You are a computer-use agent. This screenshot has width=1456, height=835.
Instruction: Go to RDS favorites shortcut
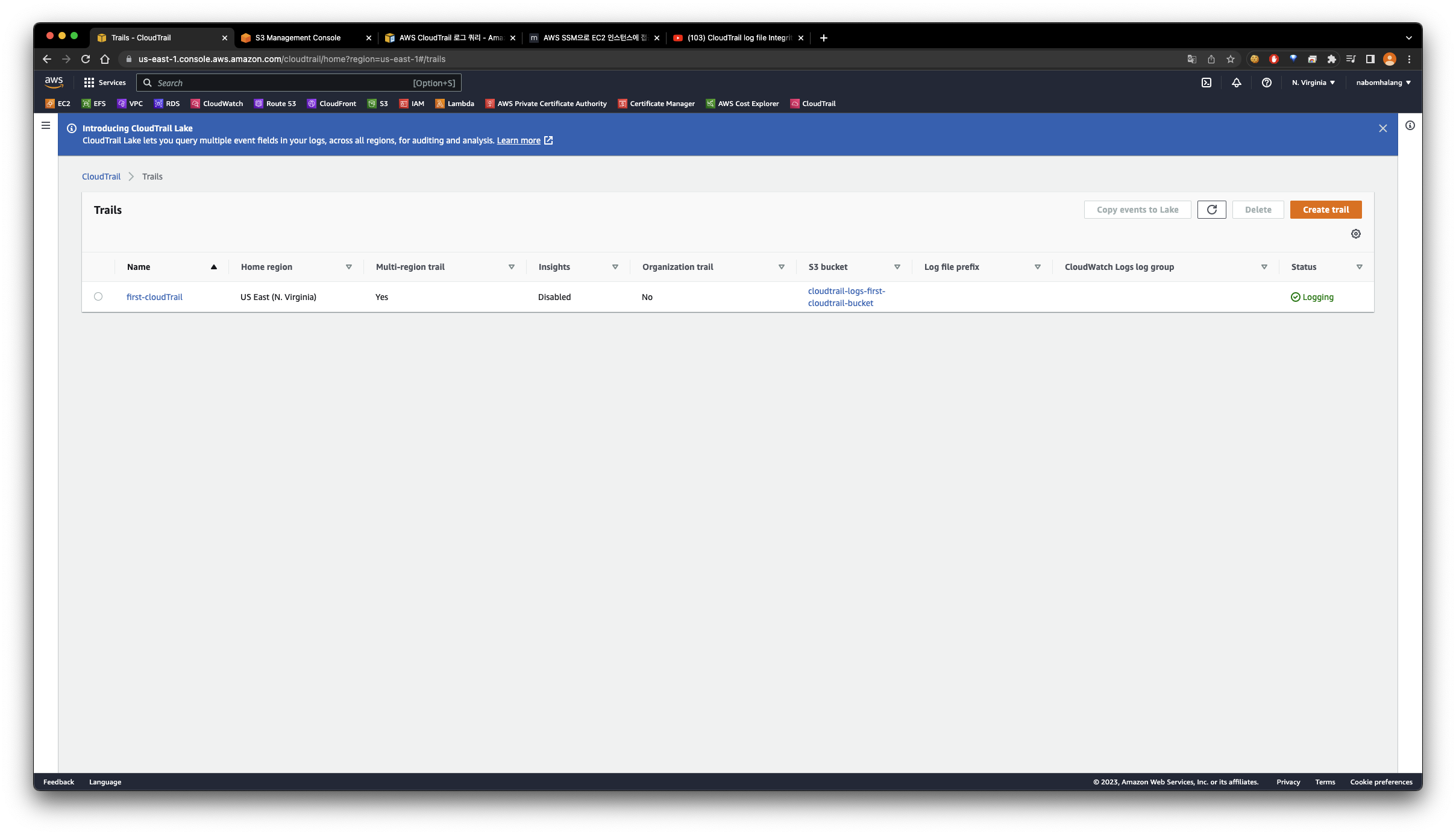(167, 104)
